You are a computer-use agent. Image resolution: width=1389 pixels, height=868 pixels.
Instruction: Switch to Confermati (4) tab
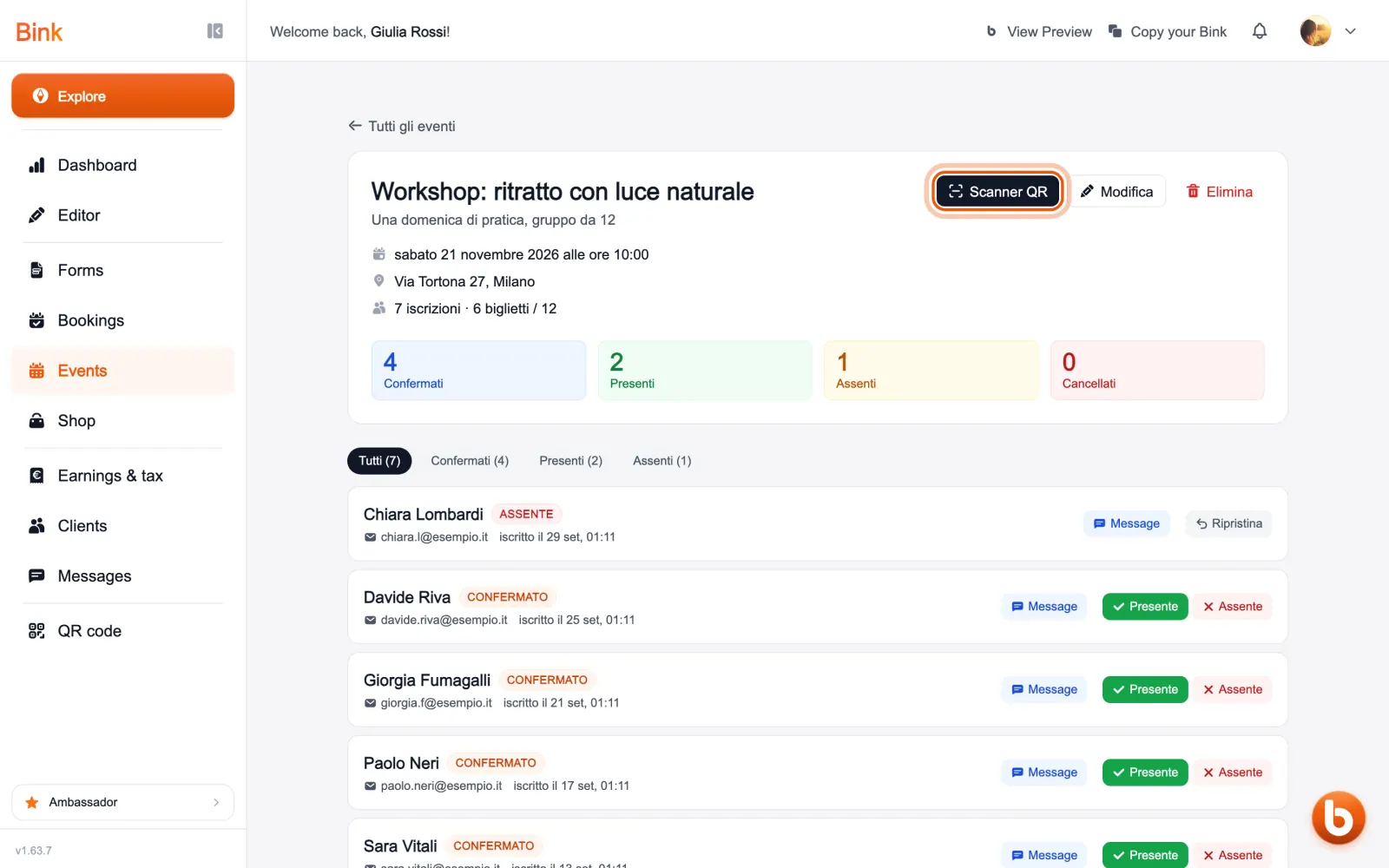(470, 461)
